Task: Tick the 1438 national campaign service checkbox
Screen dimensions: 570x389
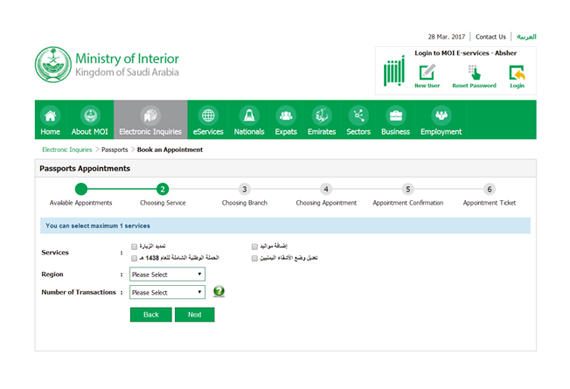Action: tap(134, 258)
